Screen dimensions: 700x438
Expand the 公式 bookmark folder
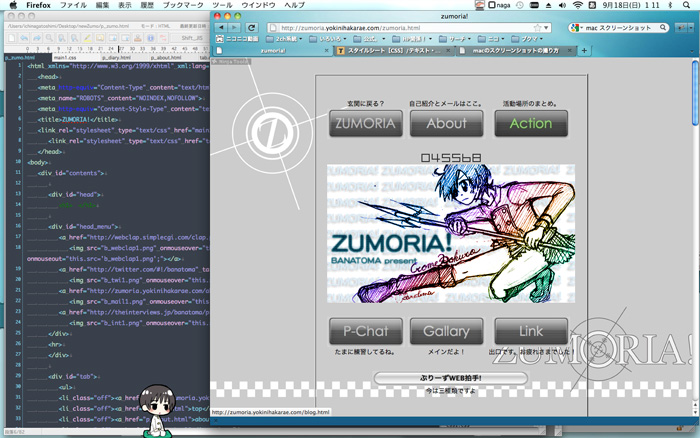369,39
